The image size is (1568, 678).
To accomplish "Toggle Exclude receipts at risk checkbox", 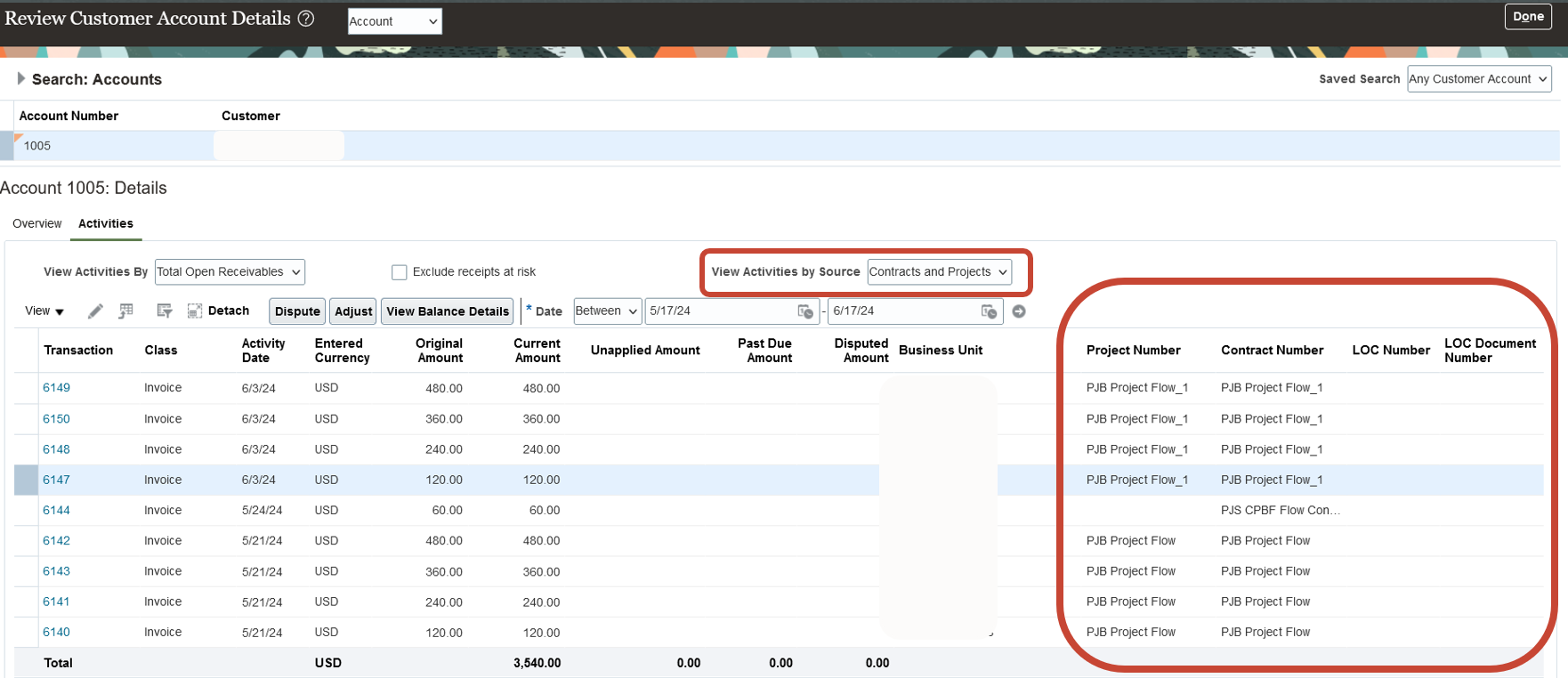I will click(x=400, y=272).
